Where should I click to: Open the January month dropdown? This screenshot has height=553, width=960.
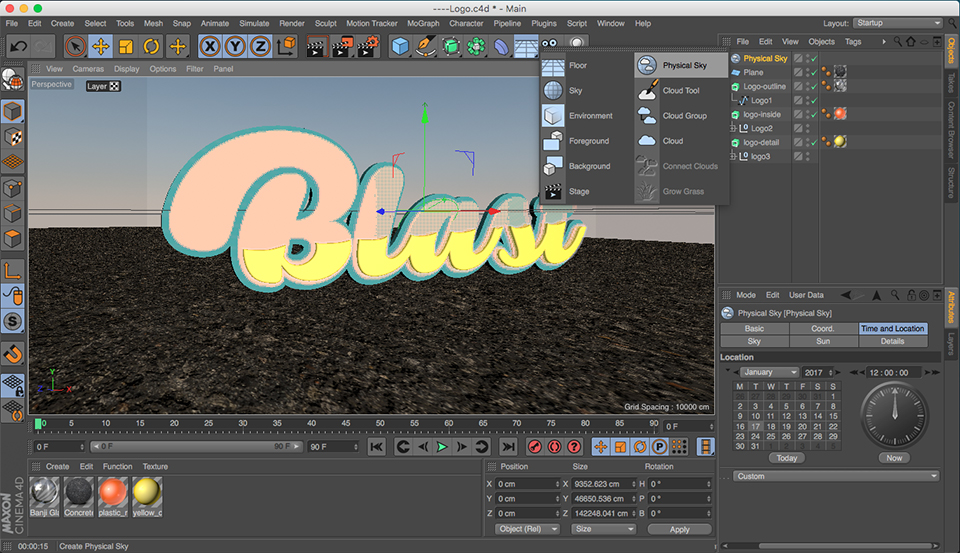click(770, 372)
